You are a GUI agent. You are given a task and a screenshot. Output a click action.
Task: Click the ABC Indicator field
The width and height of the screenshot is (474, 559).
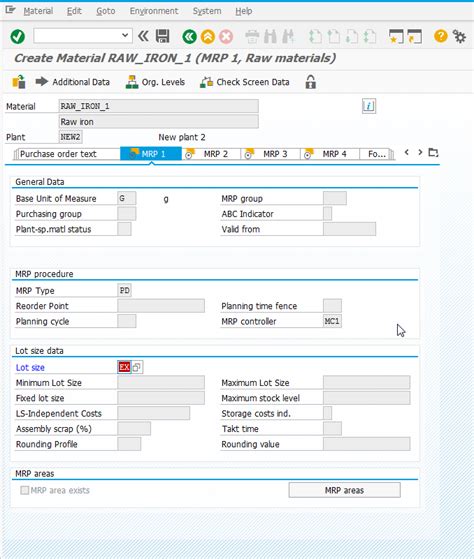click(x=328, y=214)
